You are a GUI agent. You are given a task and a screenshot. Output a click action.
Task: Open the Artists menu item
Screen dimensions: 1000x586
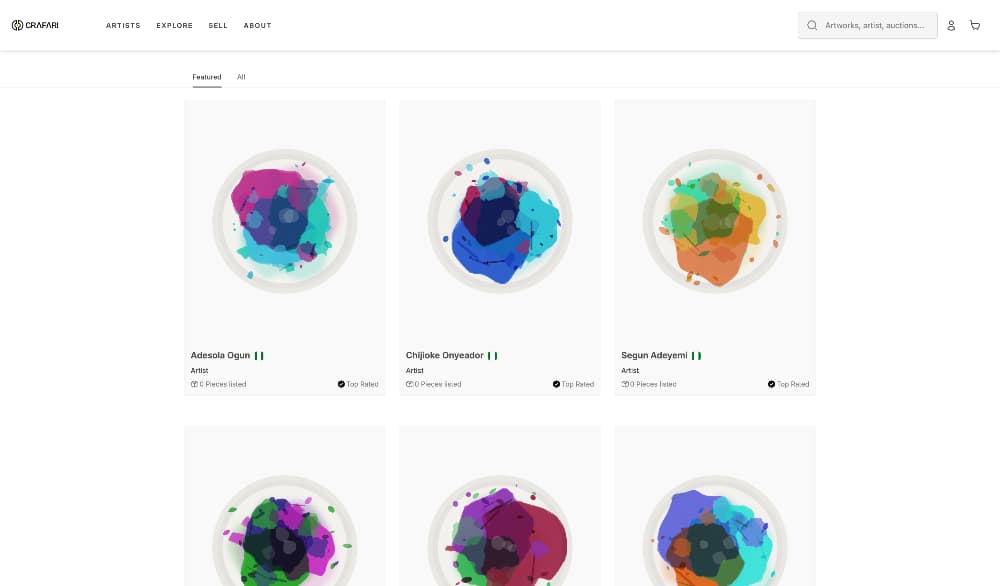pos(123,26)
